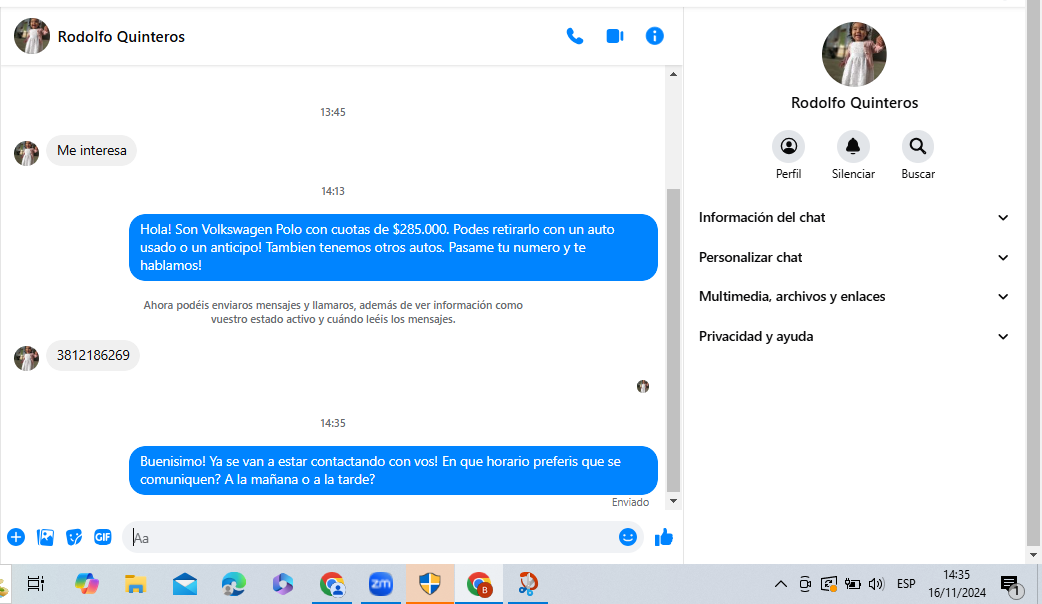Open more actions plus icon

[x=16, y=537]
